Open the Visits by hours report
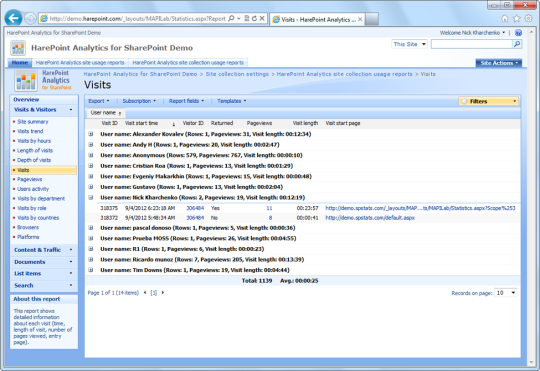 34,141
